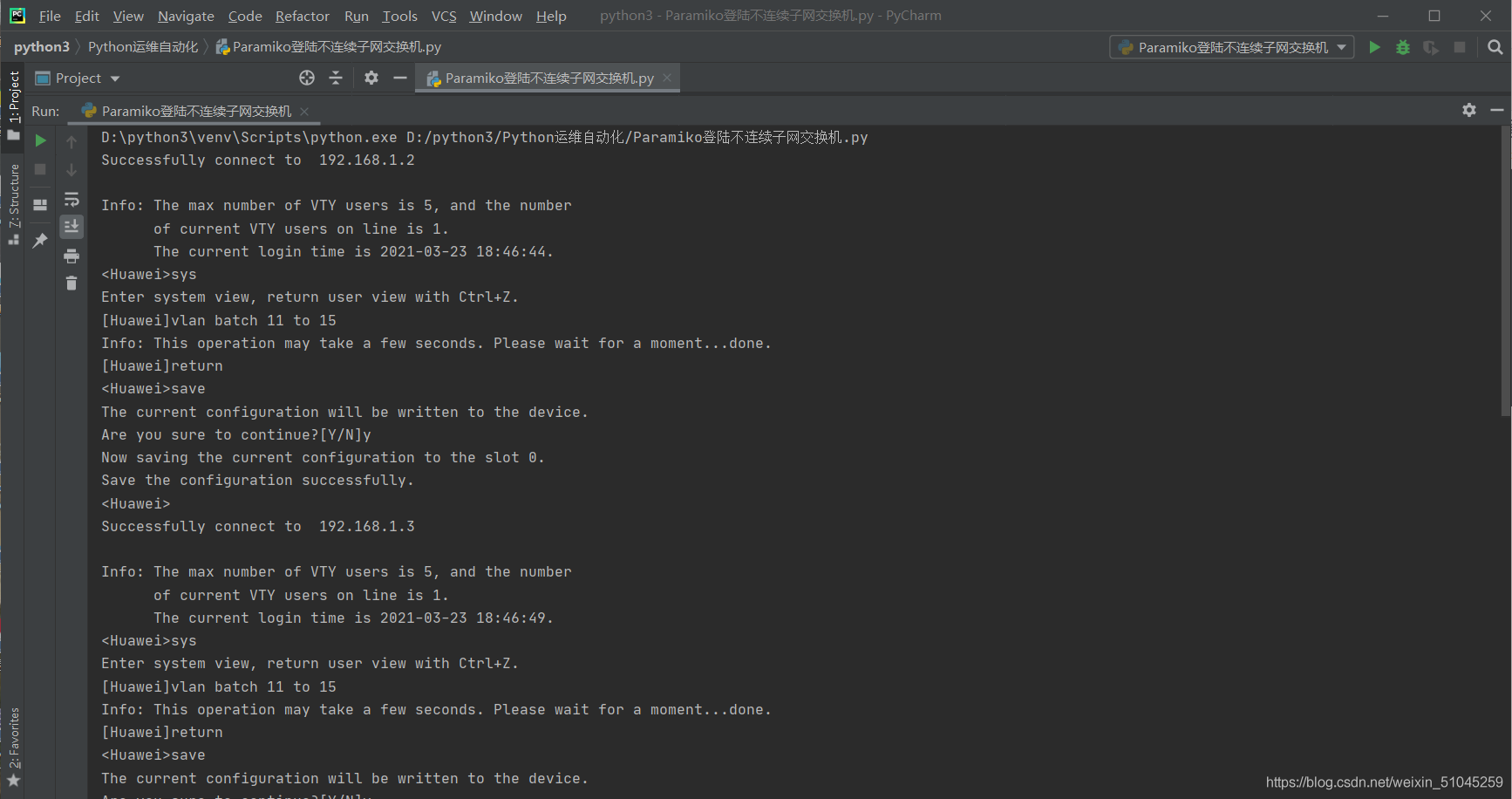This screenshot has height=799, width=1512.
Task: Open the Debug tool for the current configuration
Action: [x=1402, y=47]
